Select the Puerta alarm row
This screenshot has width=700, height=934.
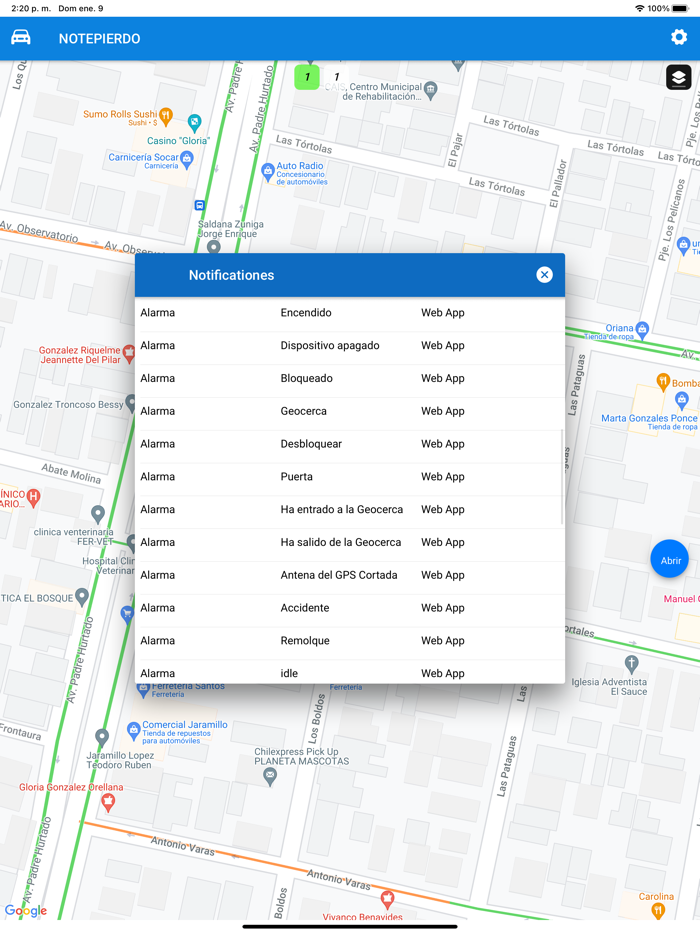point(350,477)
